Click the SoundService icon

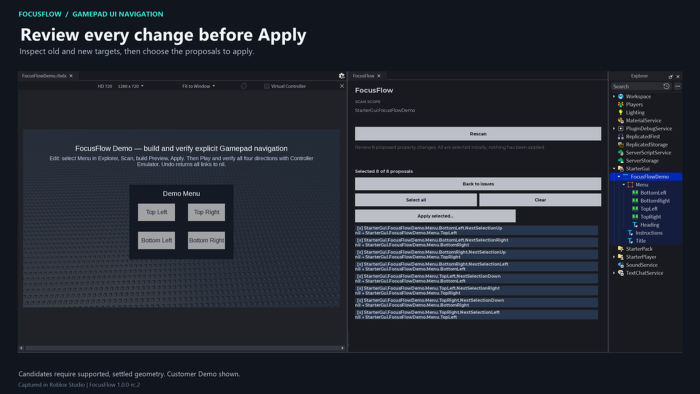(621, 265)
